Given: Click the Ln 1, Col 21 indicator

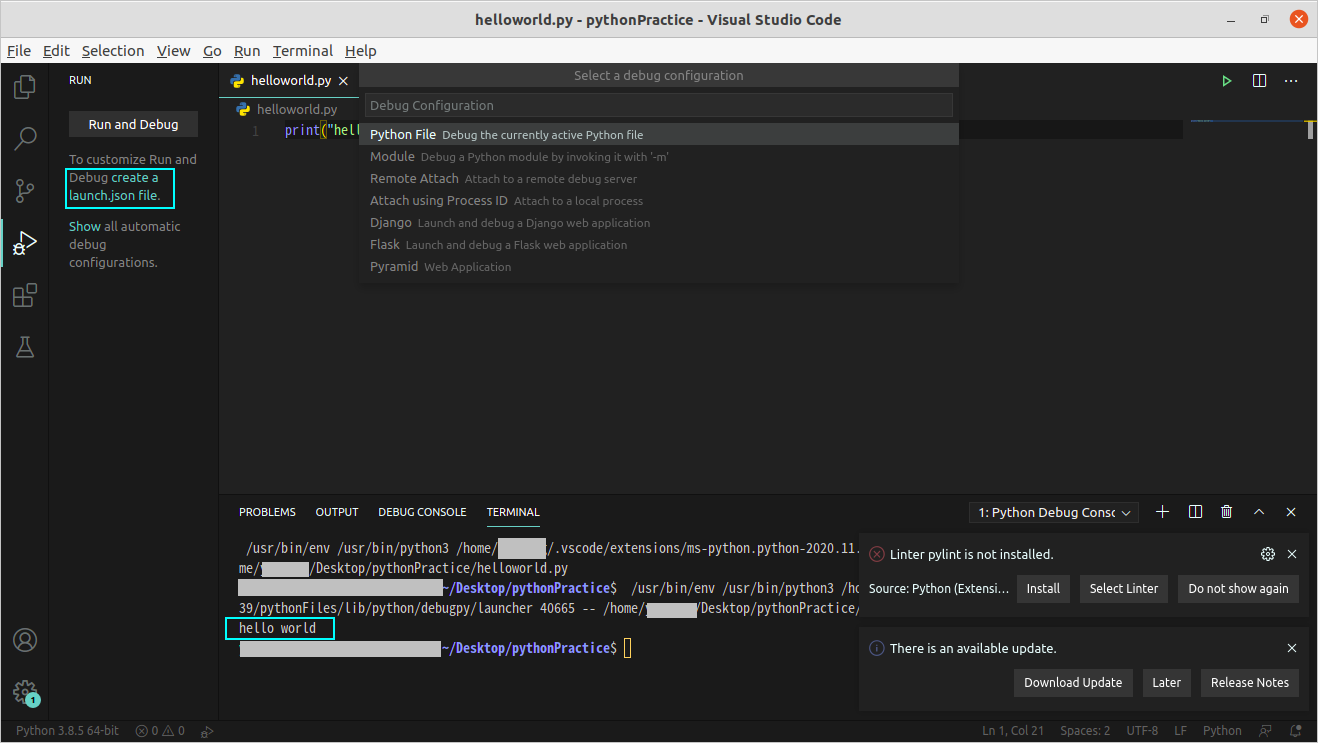Looking at the screenshot, I should click(1013, 731).
